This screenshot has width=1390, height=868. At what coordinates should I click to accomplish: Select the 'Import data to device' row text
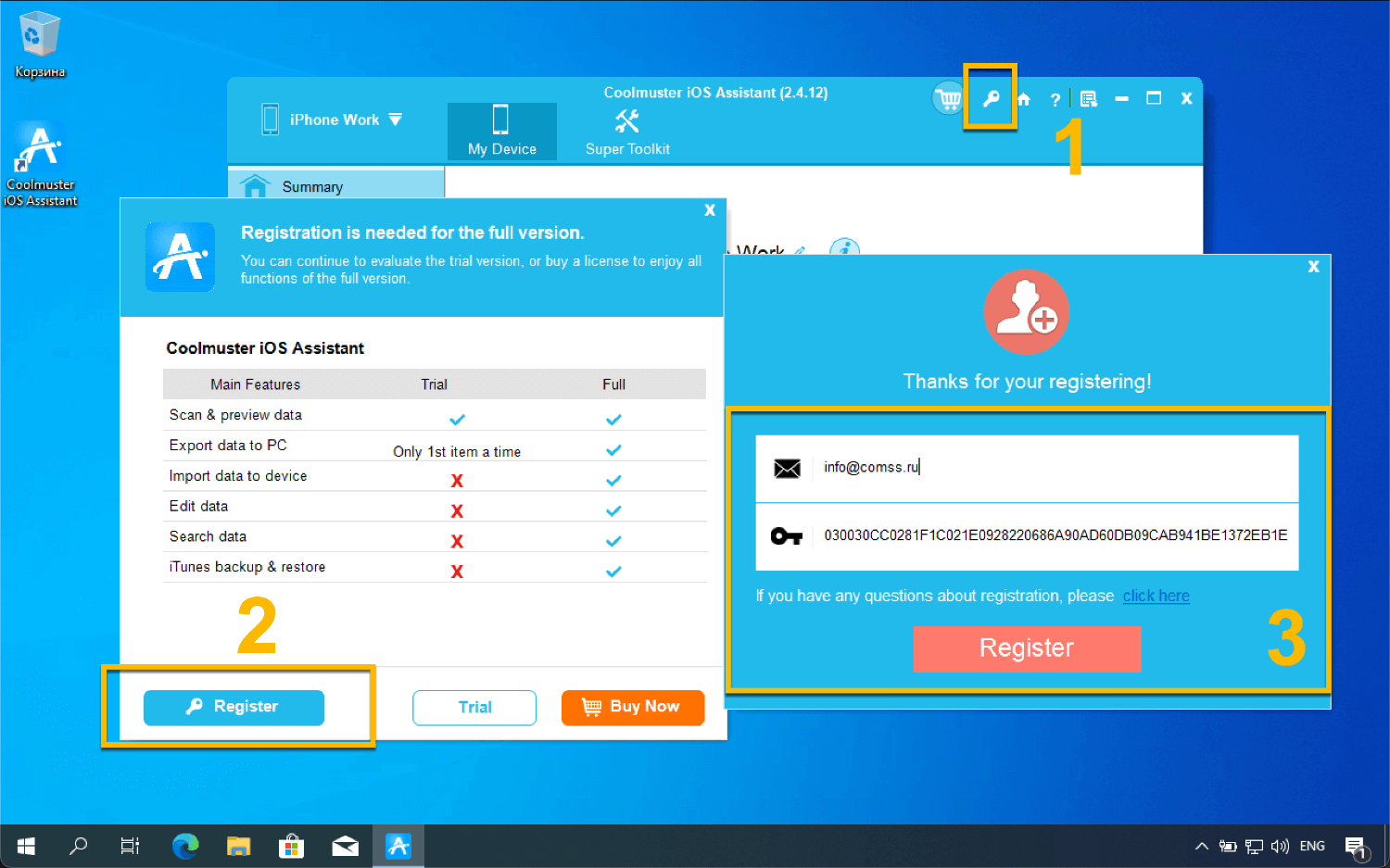pos(238,476)
